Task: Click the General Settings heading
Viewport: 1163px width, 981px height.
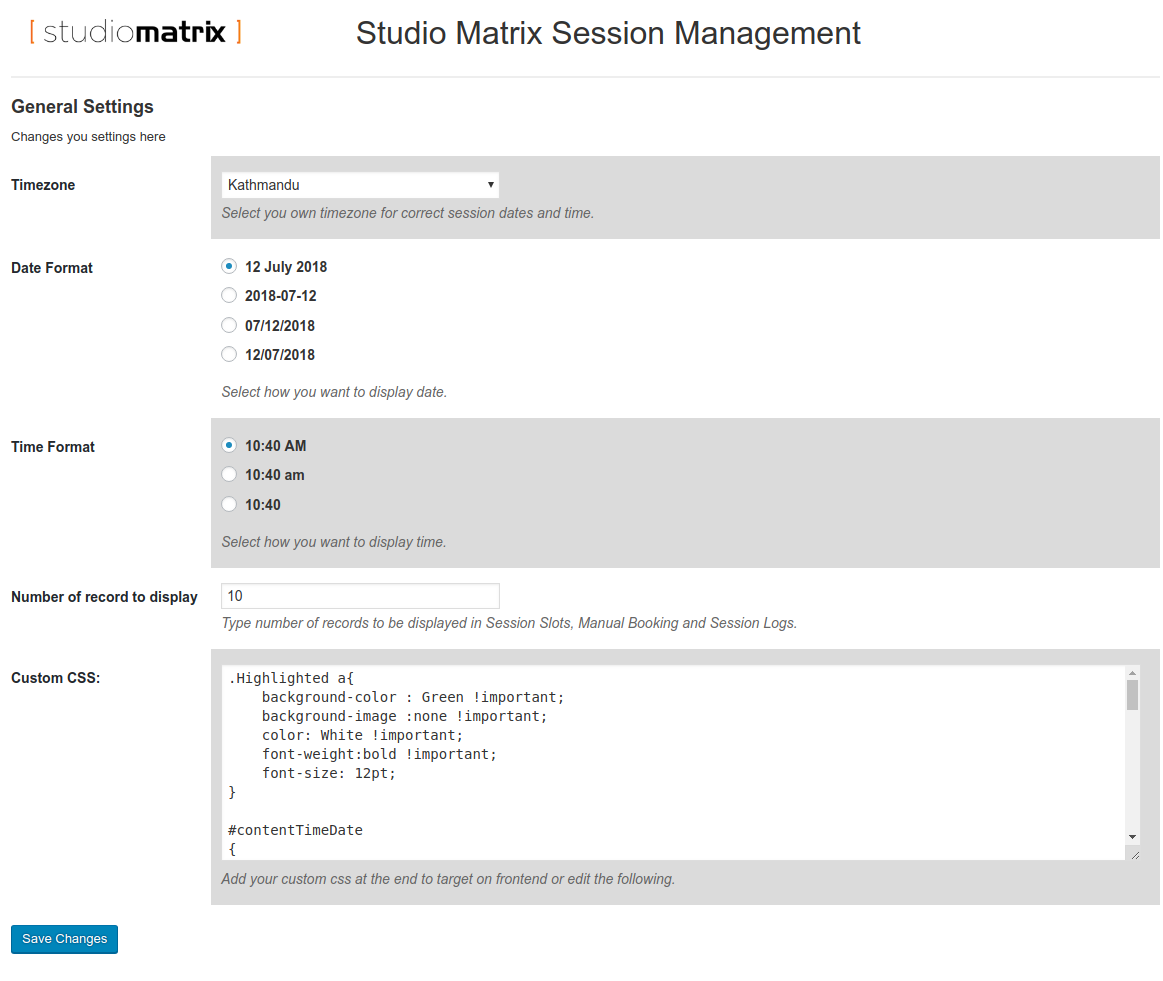Action: (82, 107)
